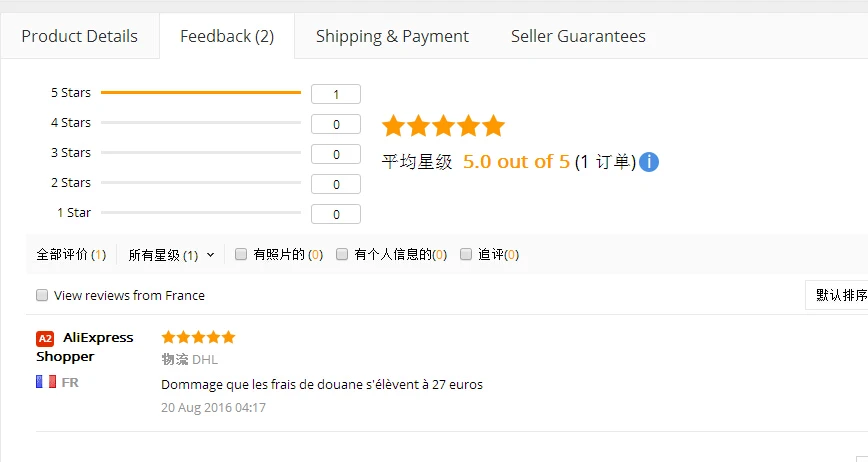The image size is (868, 462).
Task: Click the 全部评价 all reviews filter
Action: pos(71,255)
